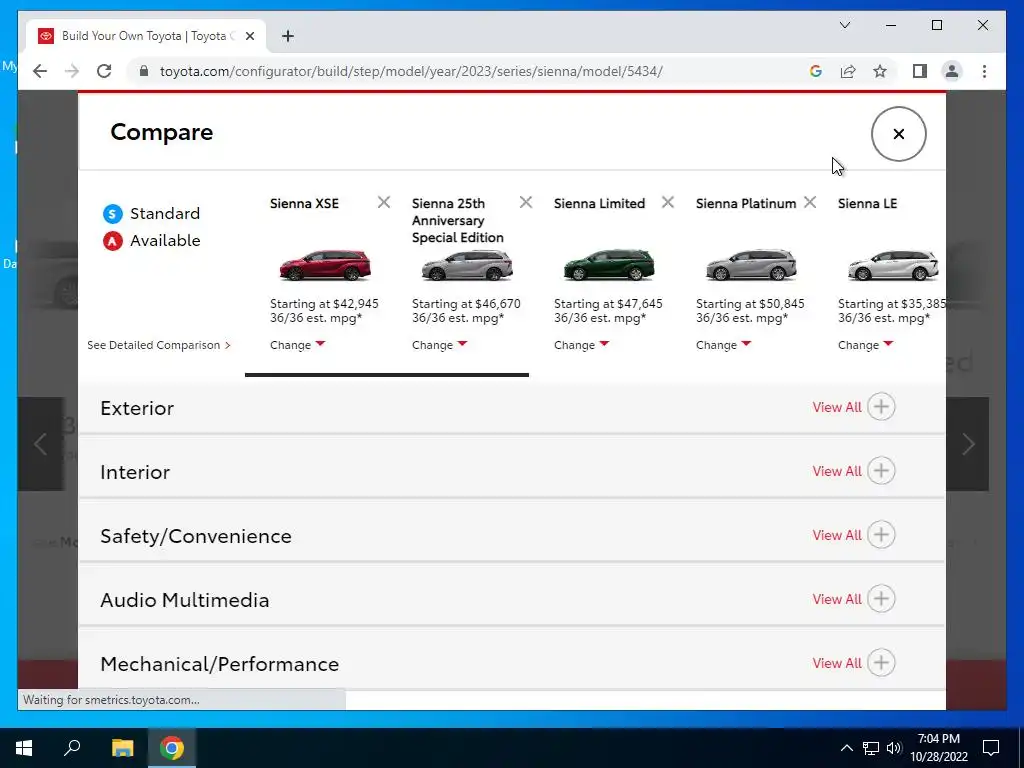
Task: Click View All for Mechanical/Performance
Action: pyautogui.click(x=837, y=663)
